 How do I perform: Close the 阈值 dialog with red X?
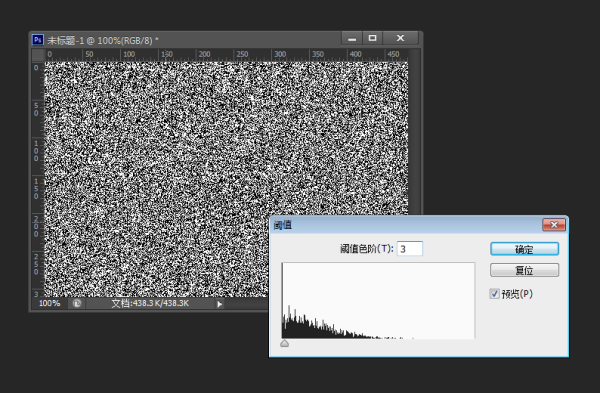[554, 225]
